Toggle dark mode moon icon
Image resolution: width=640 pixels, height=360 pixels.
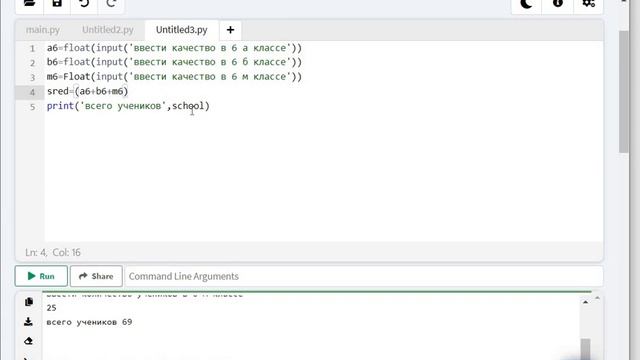pyautogui.click(x=527, y=4)
